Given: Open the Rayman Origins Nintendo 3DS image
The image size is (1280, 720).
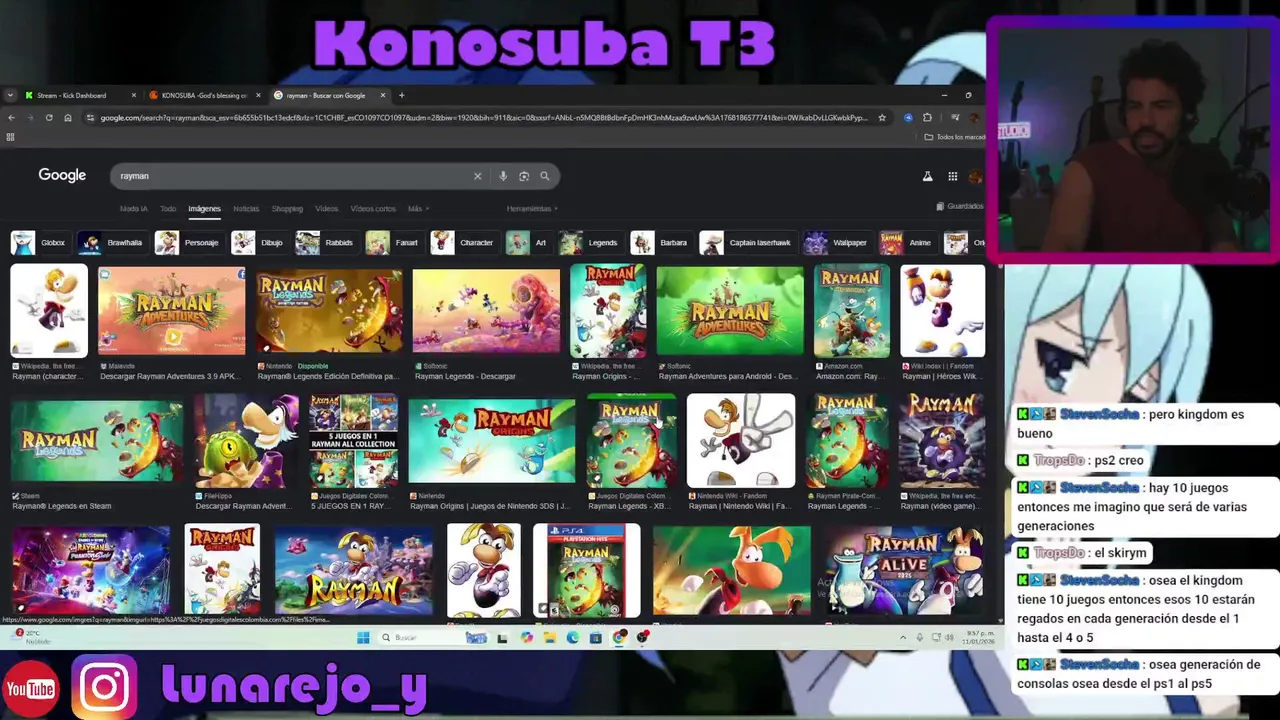Looking at the screenshot, I should [x=492, y=441].
